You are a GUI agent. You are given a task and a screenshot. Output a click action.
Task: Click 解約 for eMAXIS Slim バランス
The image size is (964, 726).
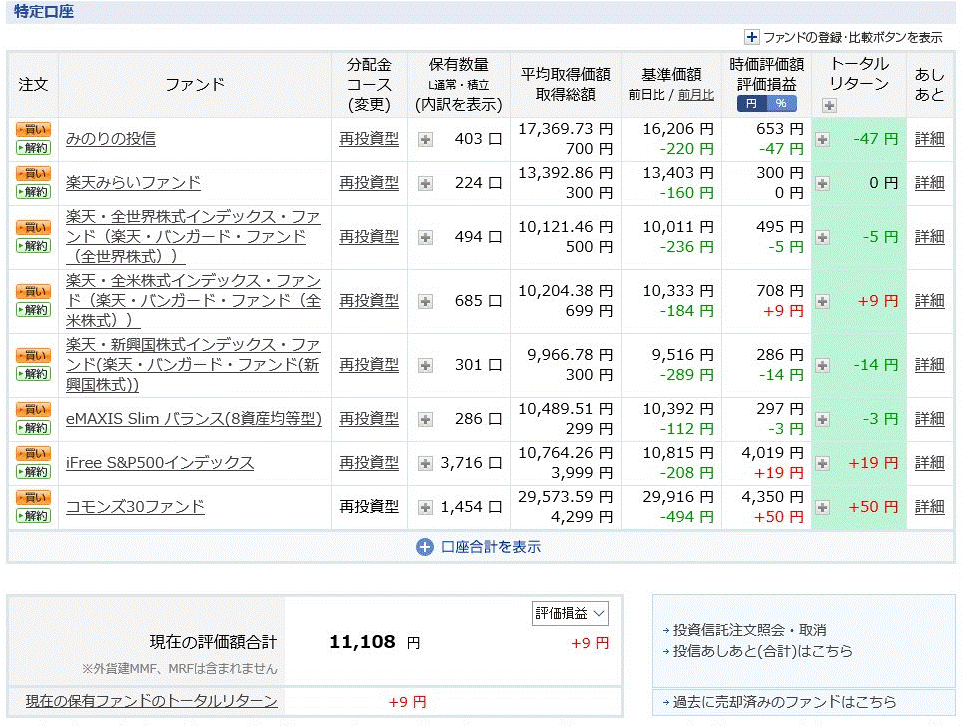(33, 428)
